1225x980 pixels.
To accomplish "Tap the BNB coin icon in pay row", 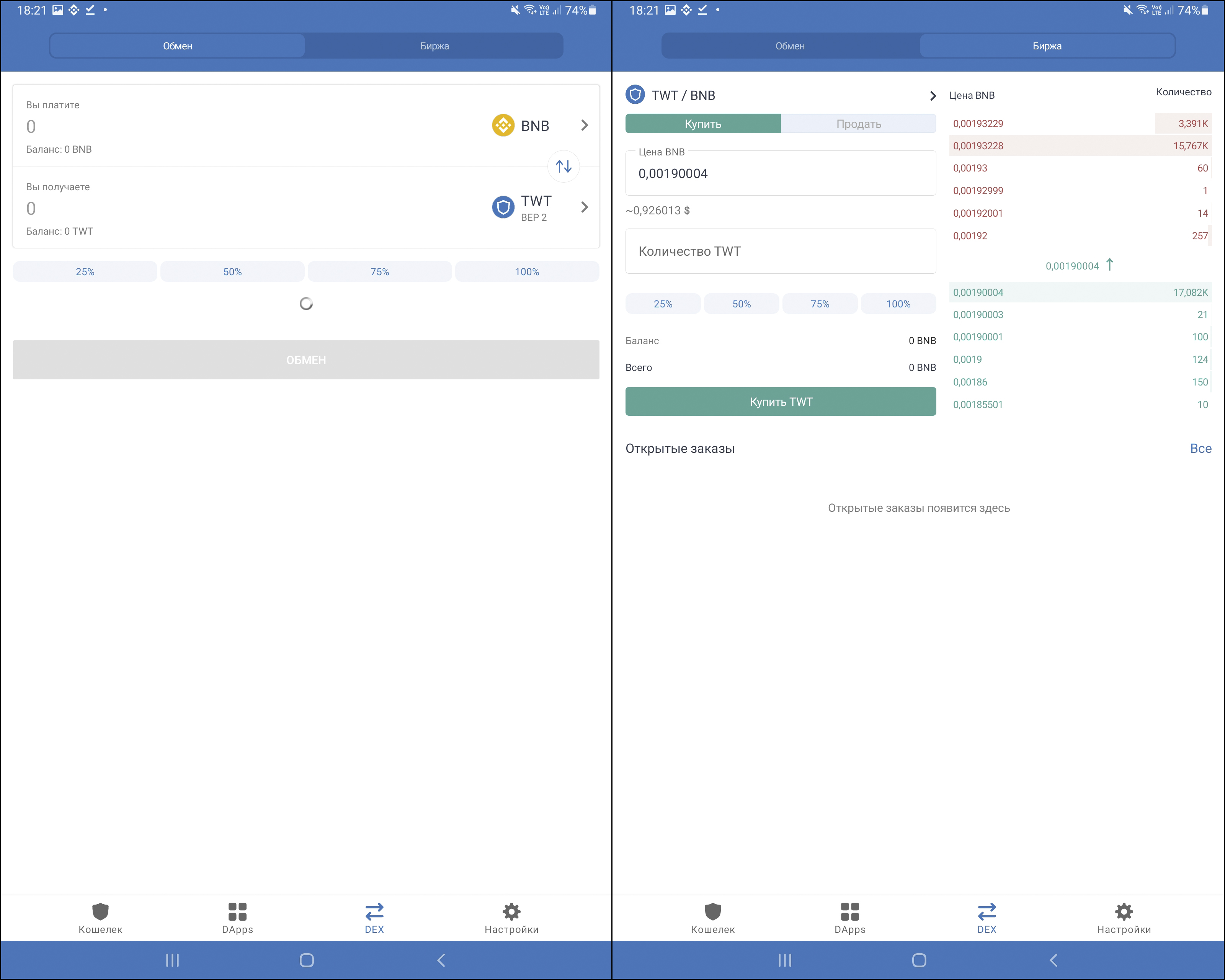I will (503, 126).
